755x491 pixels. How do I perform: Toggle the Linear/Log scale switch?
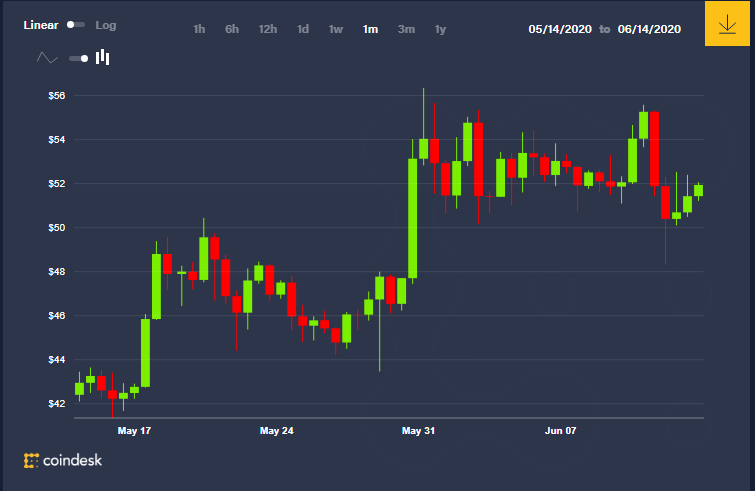tap(76, 25)
